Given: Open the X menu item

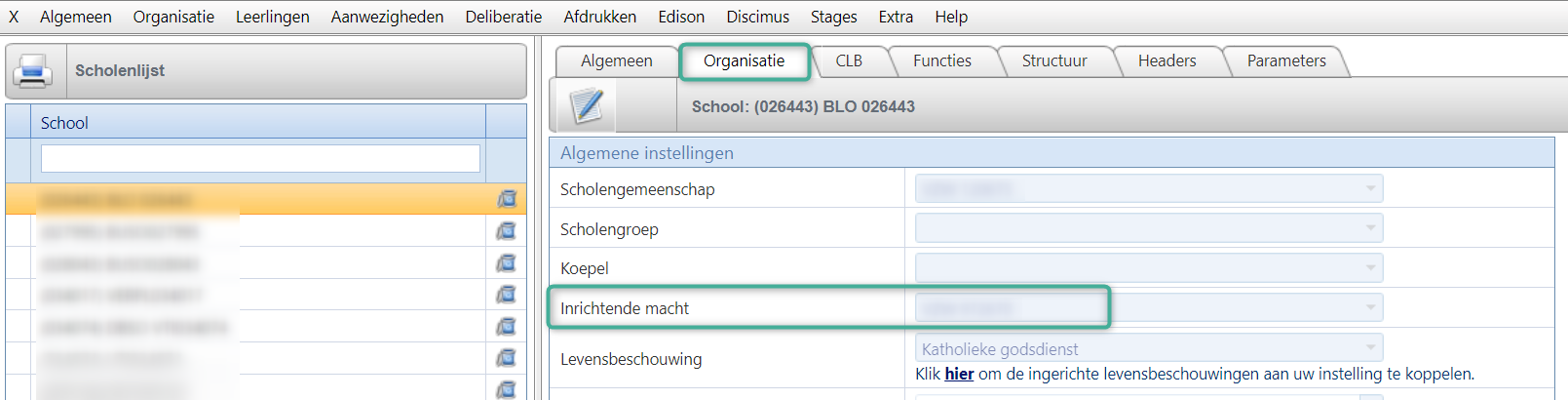Looking at the screenshot, I should point(14,17).
